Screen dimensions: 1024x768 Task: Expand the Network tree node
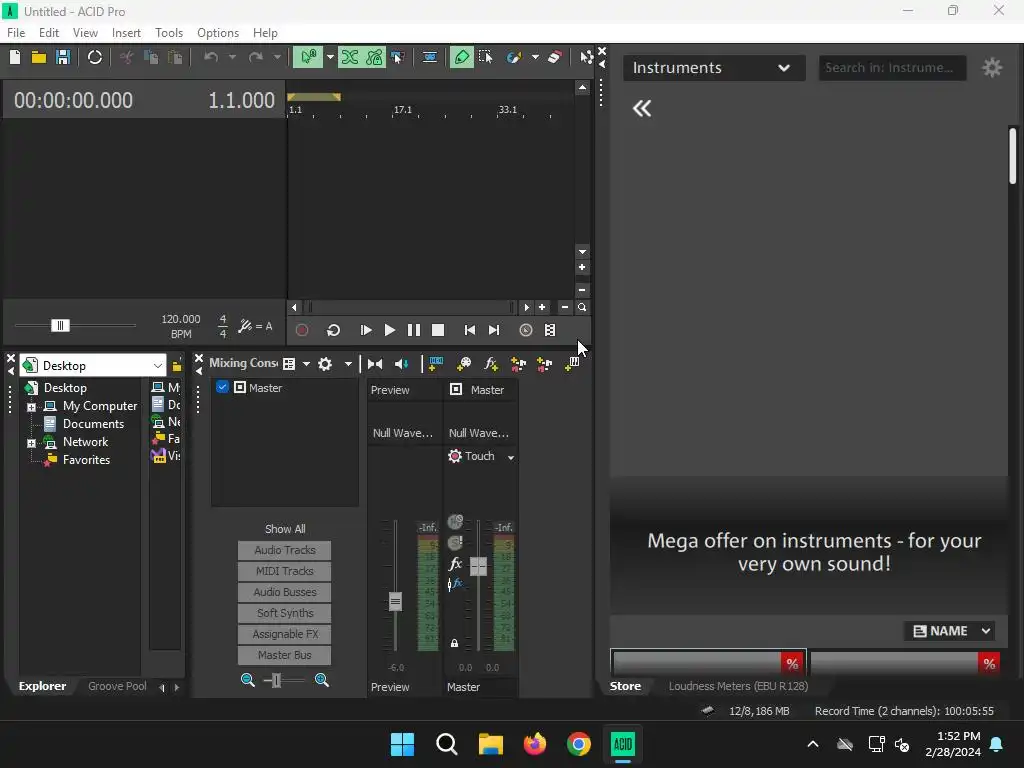31,443
